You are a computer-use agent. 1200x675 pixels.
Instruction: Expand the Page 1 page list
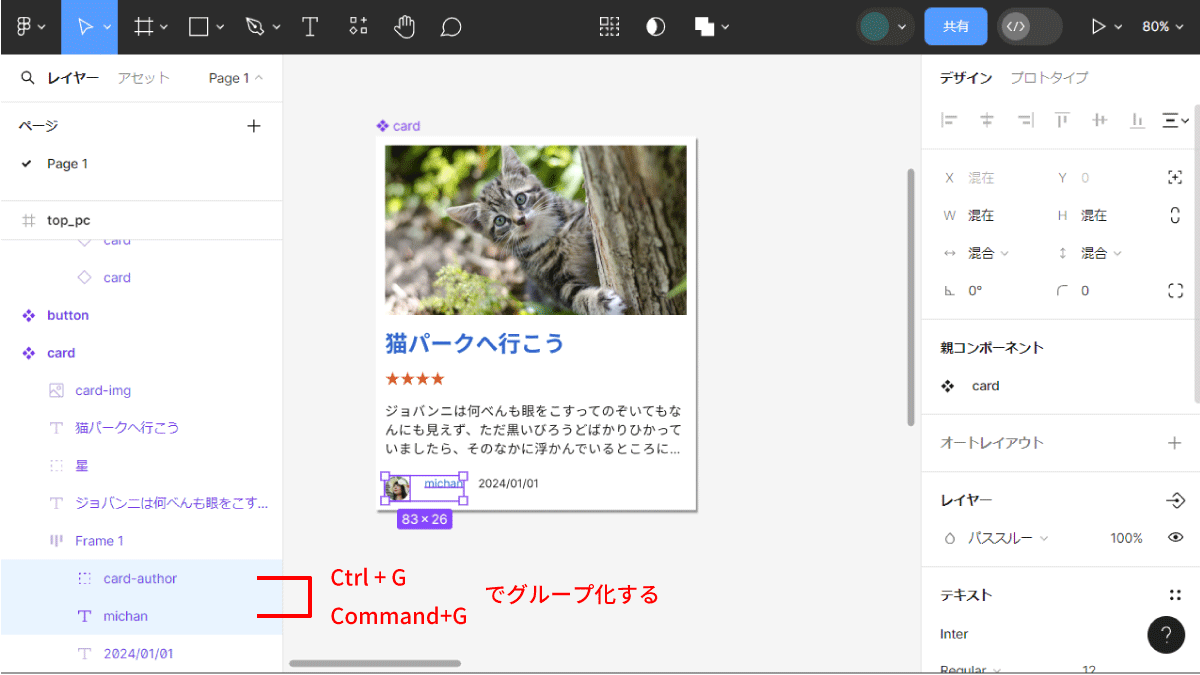(x=236, y=78)
